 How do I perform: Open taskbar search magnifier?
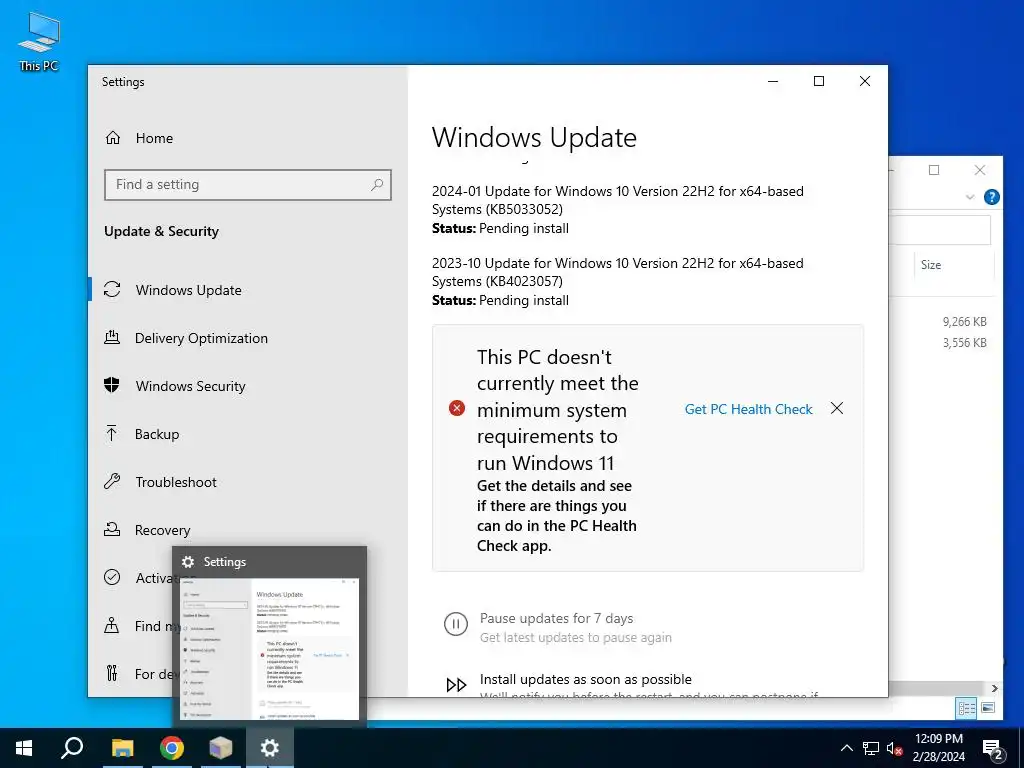pos(72,748)
